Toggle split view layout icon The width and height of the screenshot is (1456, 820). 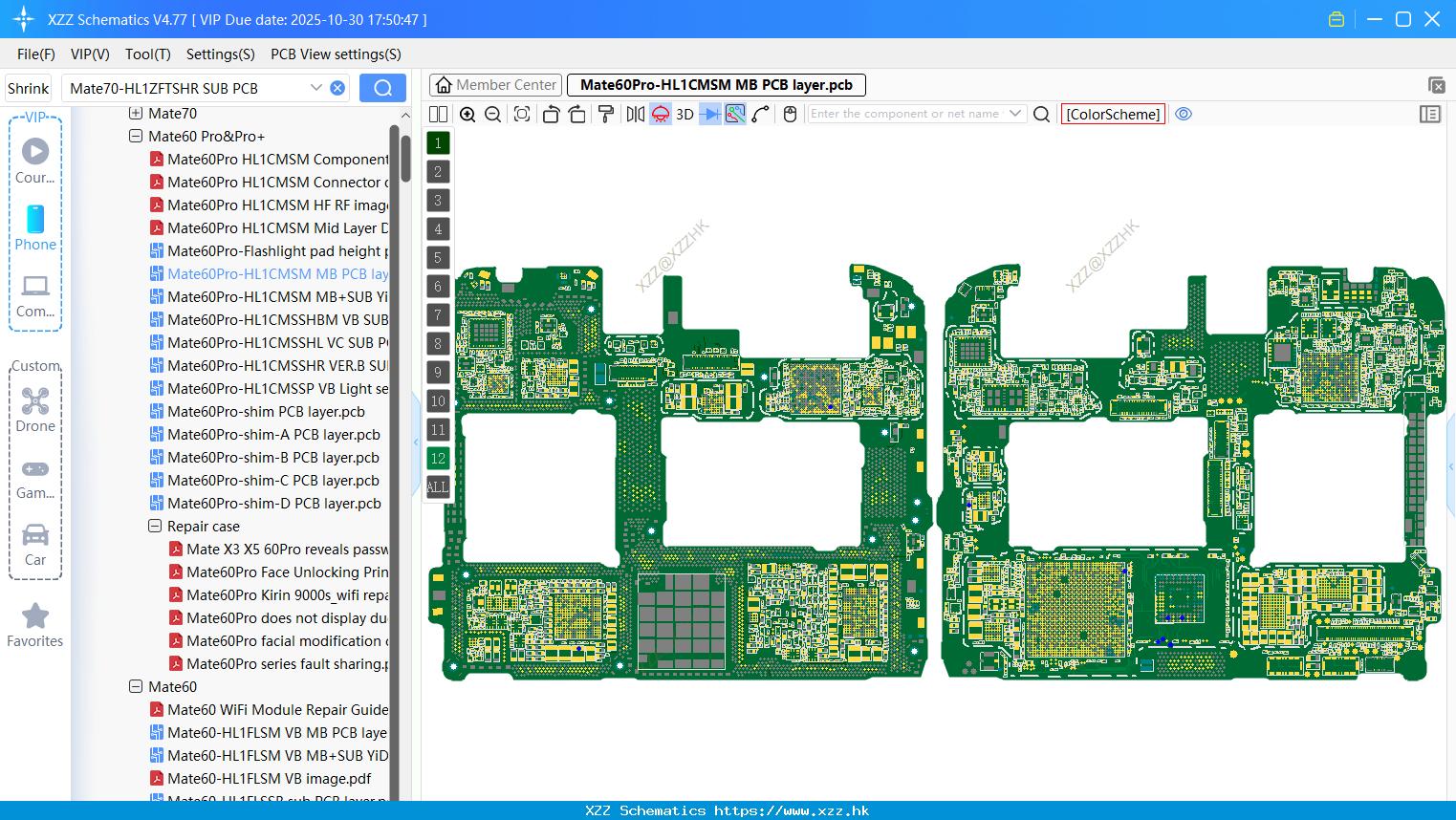(438, 114)
